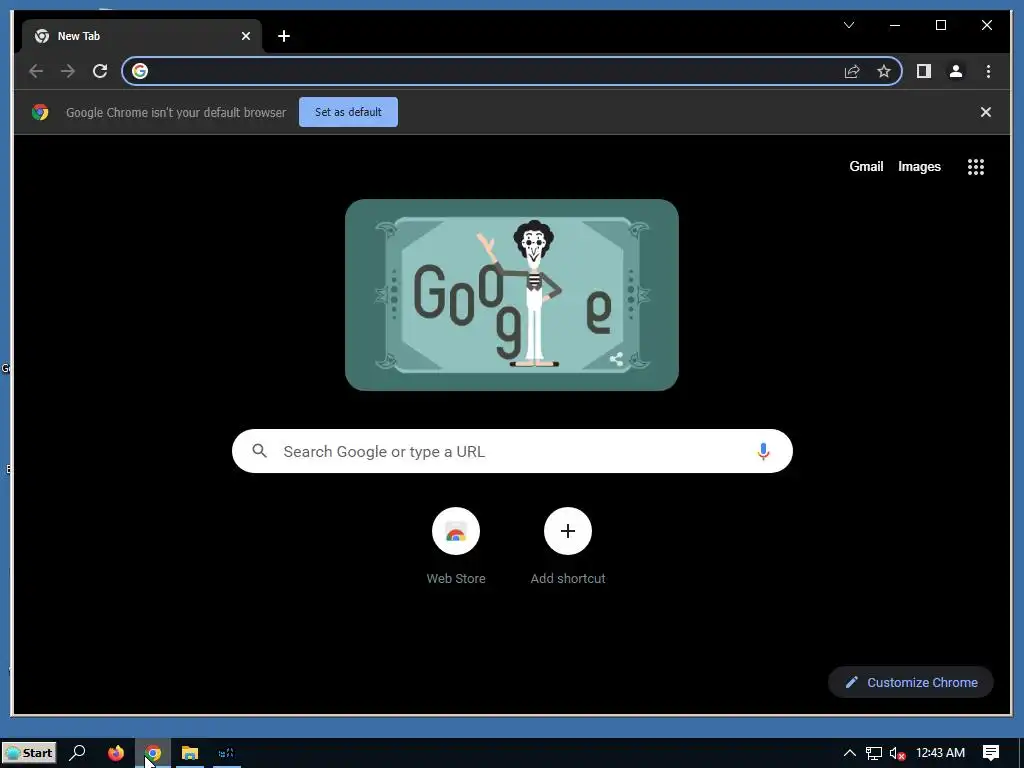
Task: Select the New Tab tab
Action: coord(142,36)
